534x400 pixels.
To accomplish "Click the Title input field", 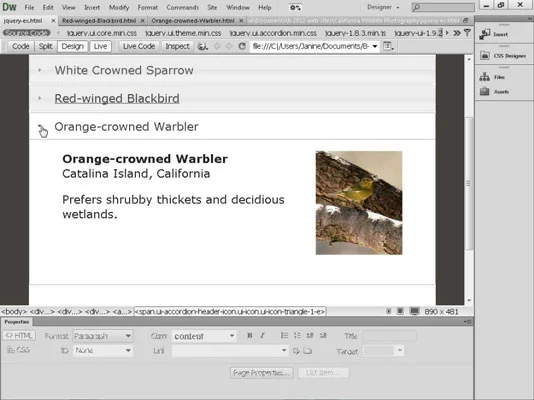I will point(390,336).
